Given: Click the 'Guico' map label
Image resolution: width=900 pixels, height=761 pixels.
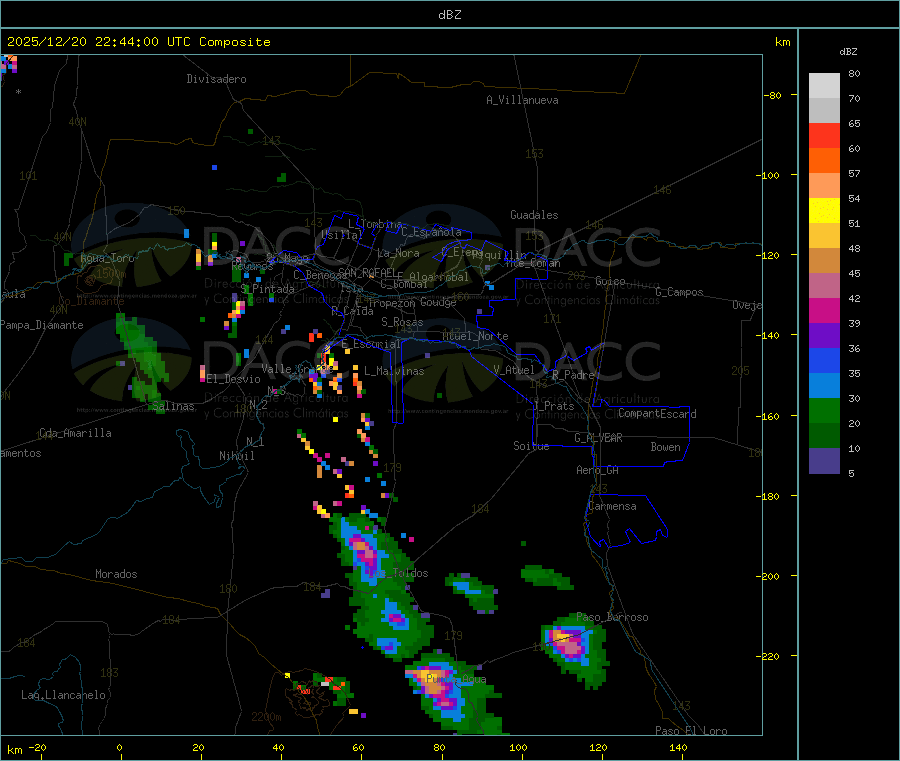Looking at the screenshot, I should pyautogui.click(x=610, y=281).
